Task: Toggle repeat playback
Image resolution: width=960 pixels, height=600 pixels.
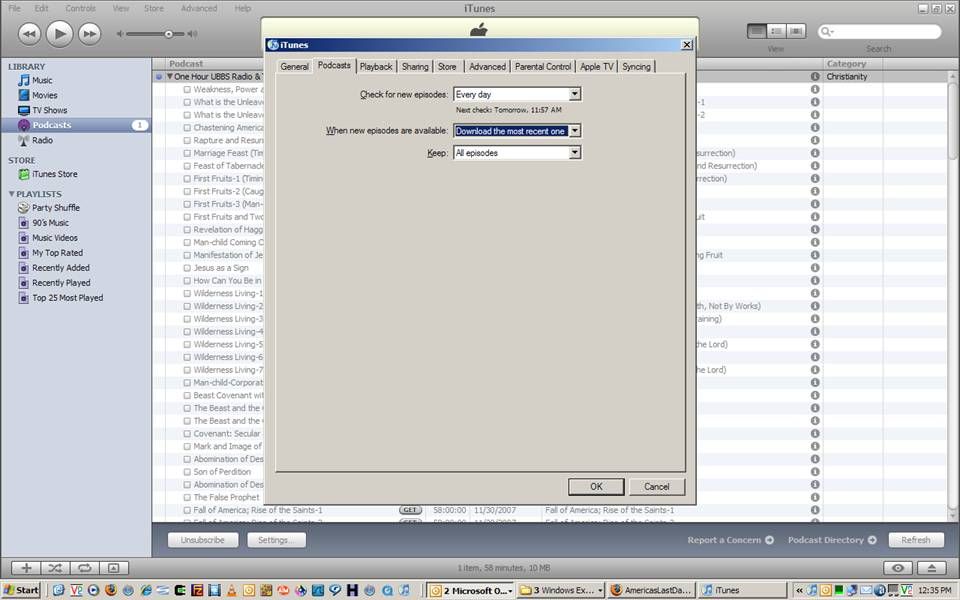Action: coord(84,568)
